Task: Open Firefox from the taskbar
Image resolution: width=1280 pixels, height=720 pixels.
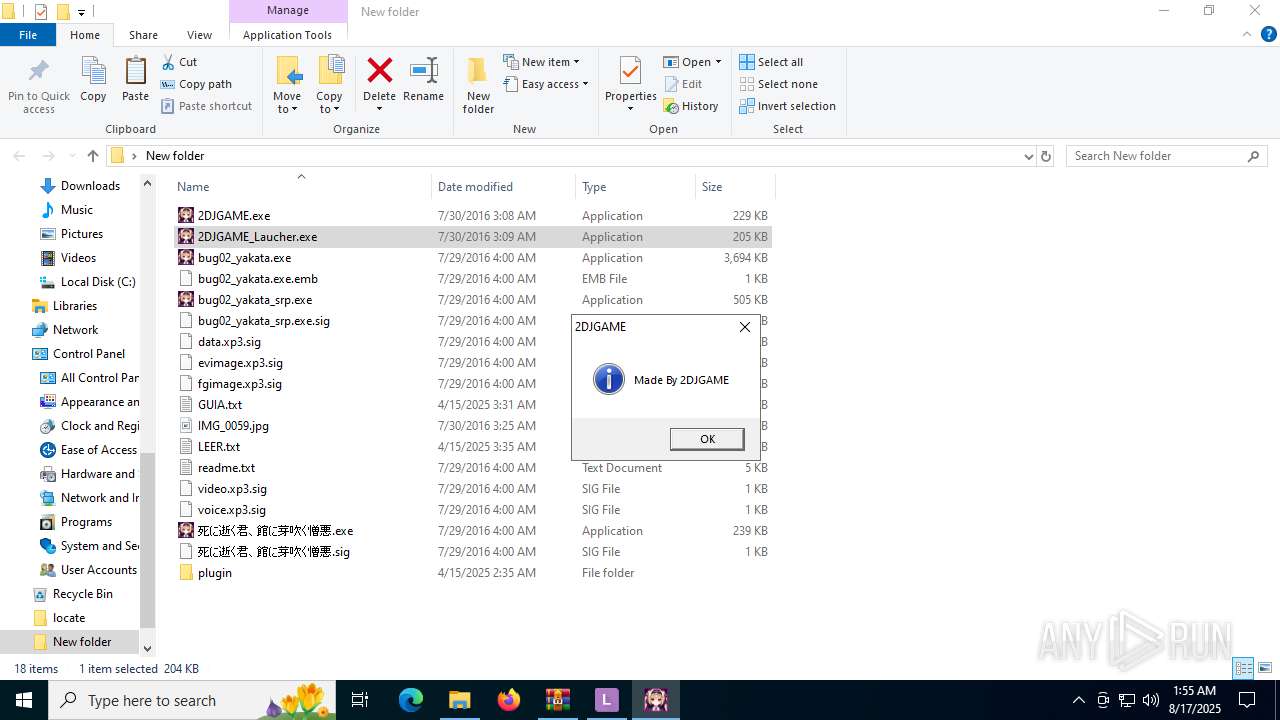Action: (x=509, y=700)
